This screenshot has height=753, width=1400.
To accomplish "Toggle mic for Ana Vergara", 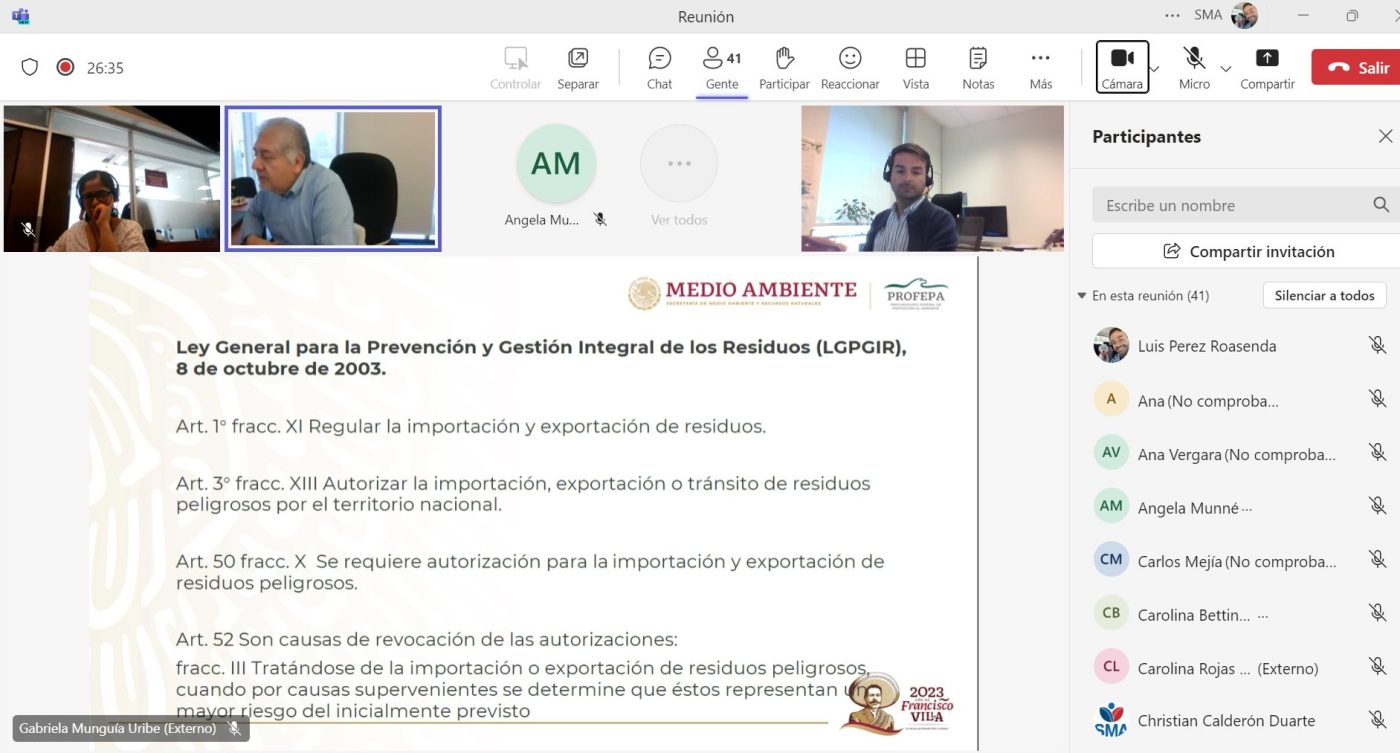I will (x=1377, y=452).
